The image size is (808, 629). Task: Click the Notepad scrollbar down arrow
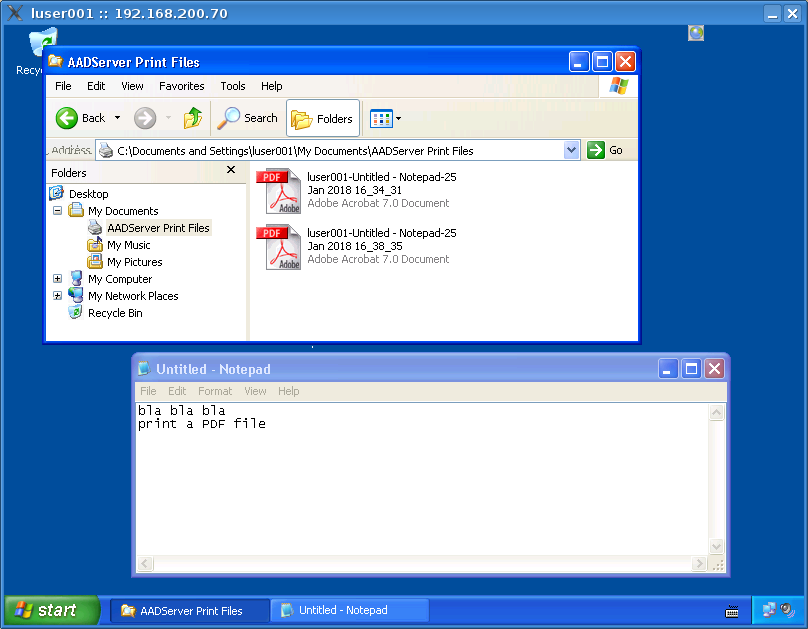[x=716, y=546]
